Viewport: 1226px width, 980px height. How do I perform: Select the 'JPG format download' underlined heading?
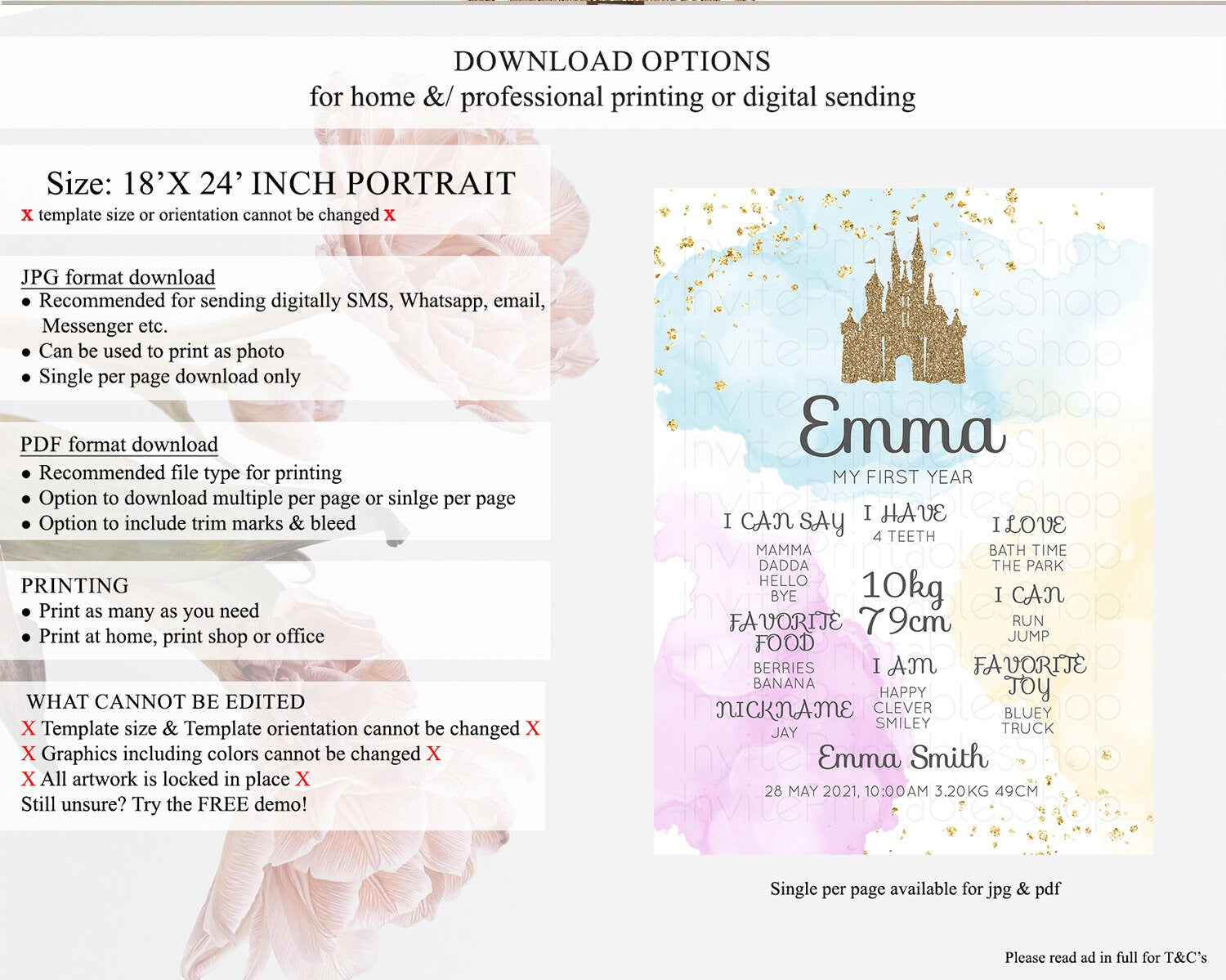click(119, 278)
